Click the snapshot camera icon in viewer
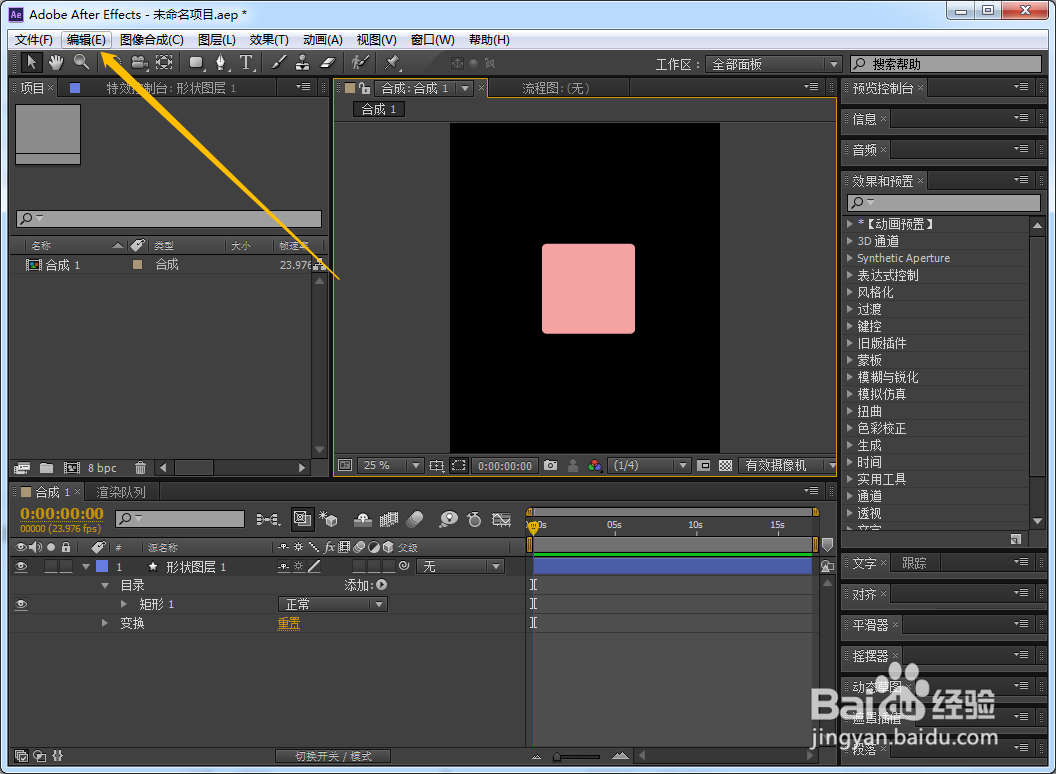Viewport: 1056px width, 774px height. pyautogui.click(x=550, y=465)
